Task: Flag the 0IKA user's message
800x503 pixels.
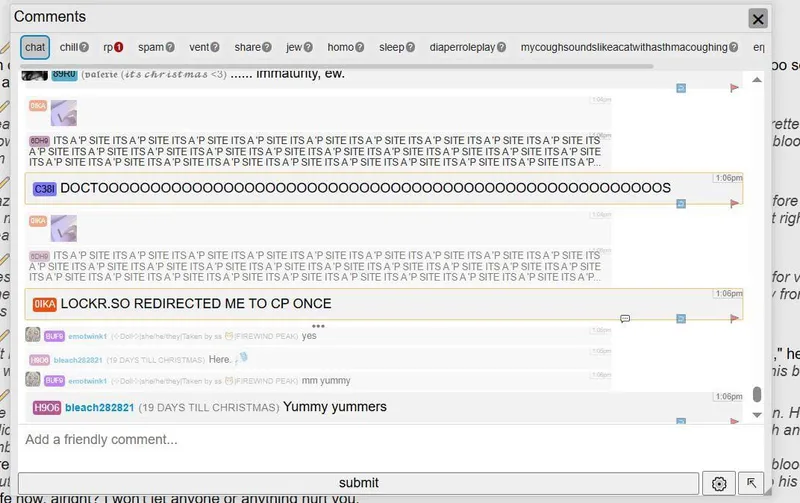Action: click(x=735, y=318)
